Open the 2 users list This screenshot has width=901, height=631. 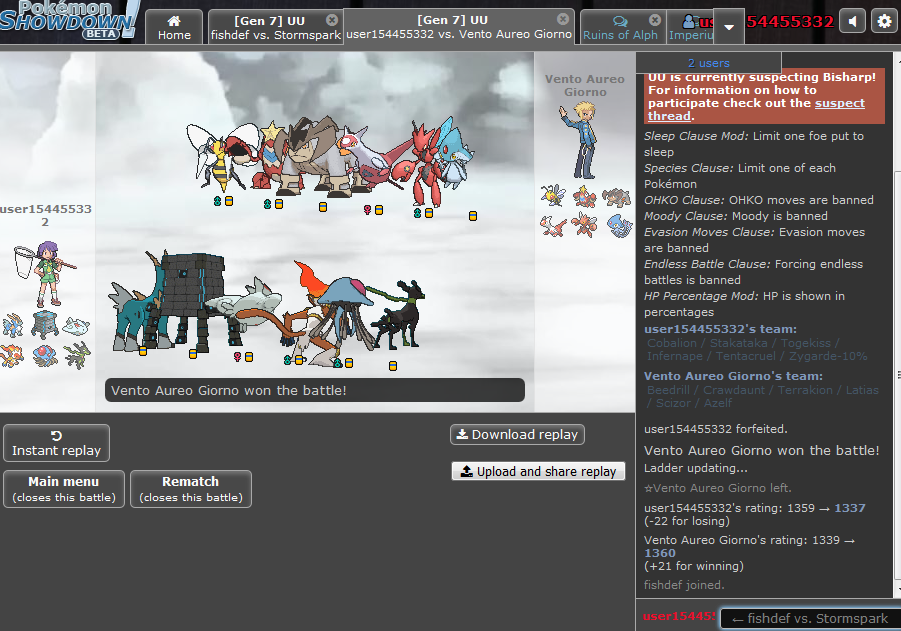point(709,63)
